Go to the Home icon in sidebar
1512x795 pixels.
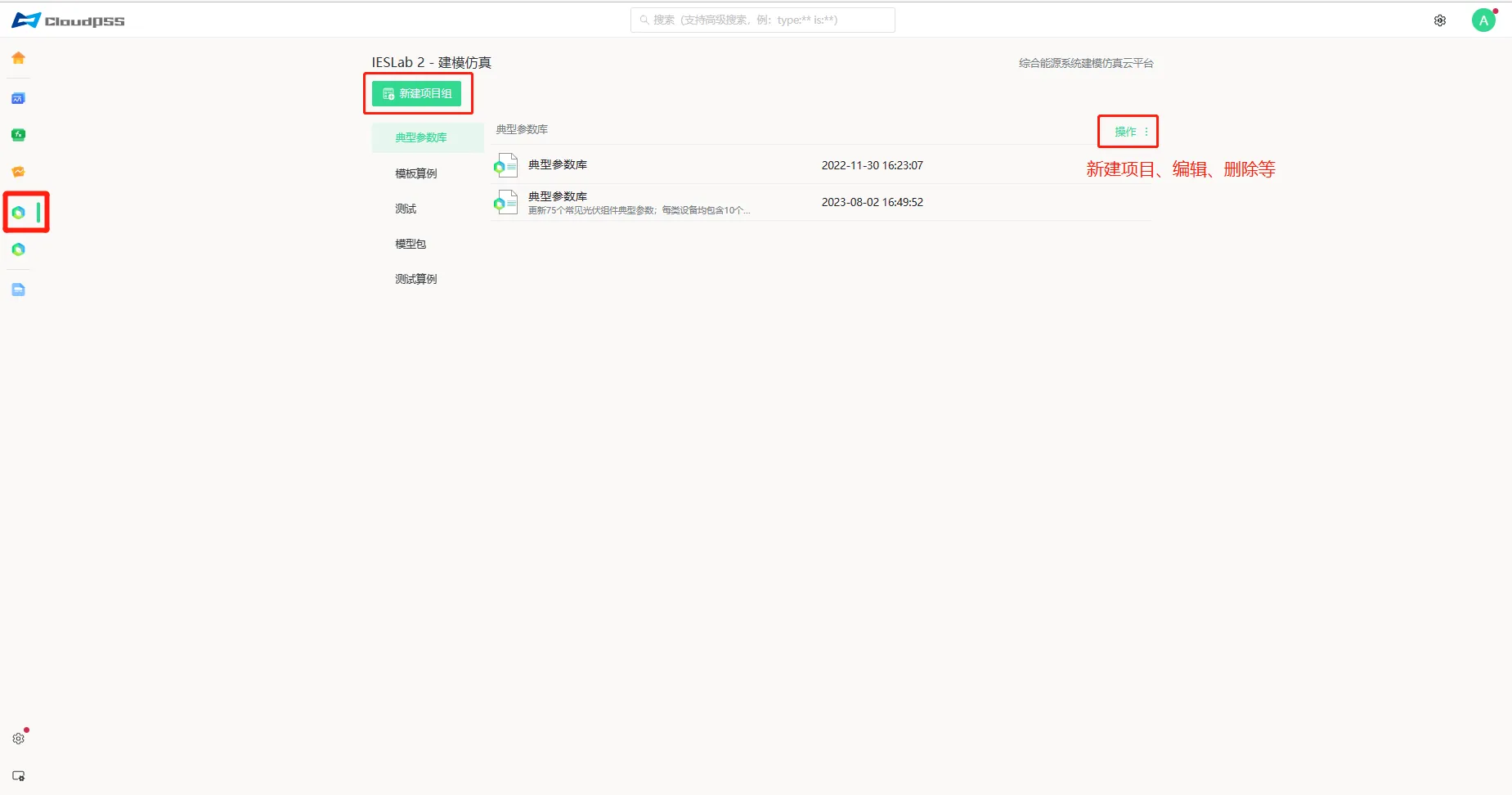point(18,58)
